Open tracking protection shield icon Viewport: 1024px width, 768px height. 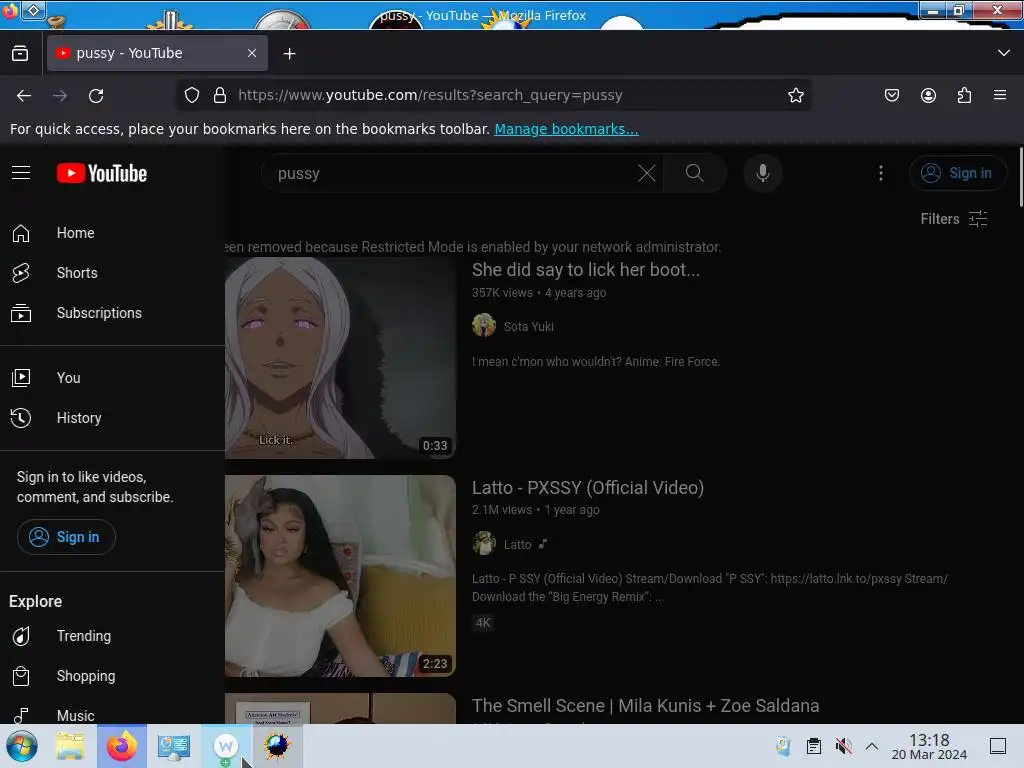pyautogui.click(x=191, y=95)
